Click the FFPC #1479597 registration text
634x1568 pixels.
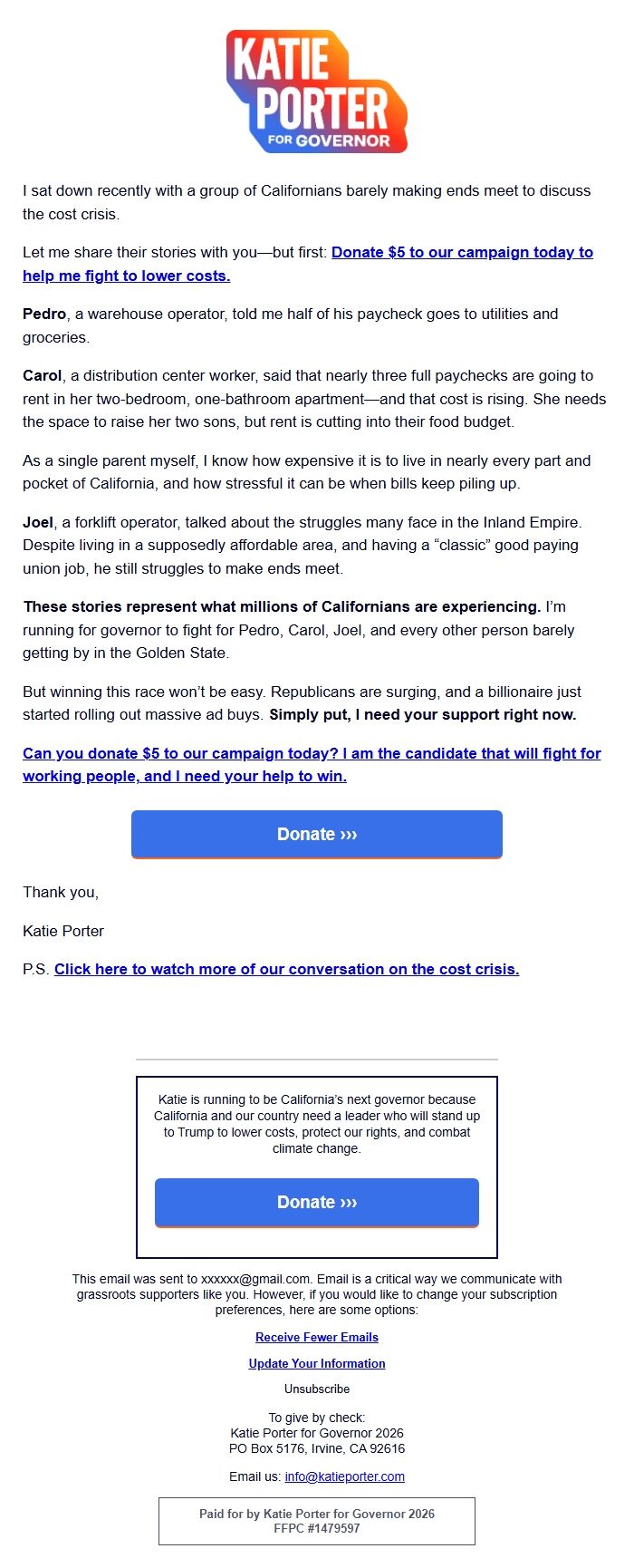coord(316,1530)
